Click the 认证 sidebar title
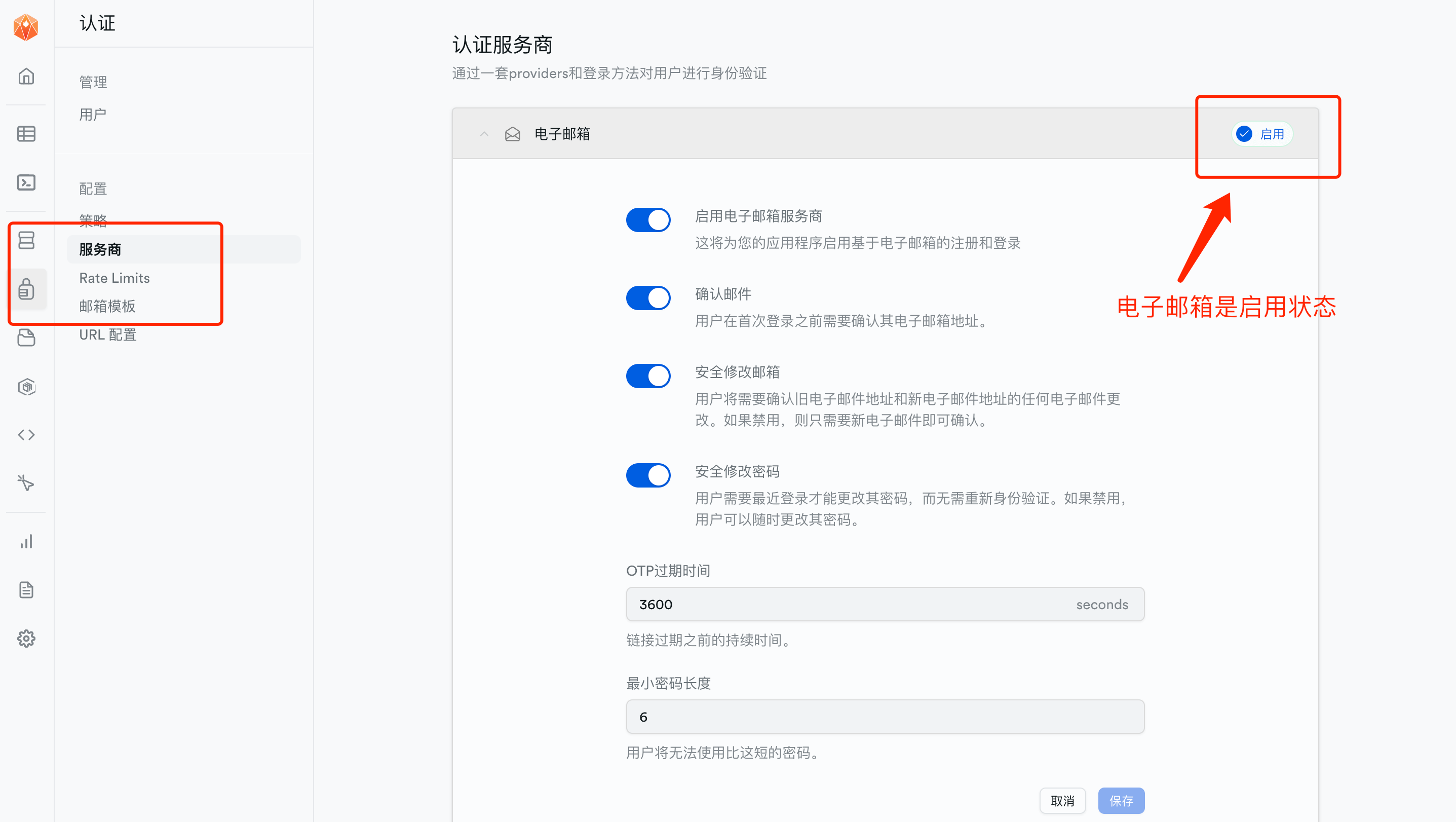Screen dimensions: 1456x822 (x=97, y=23)
